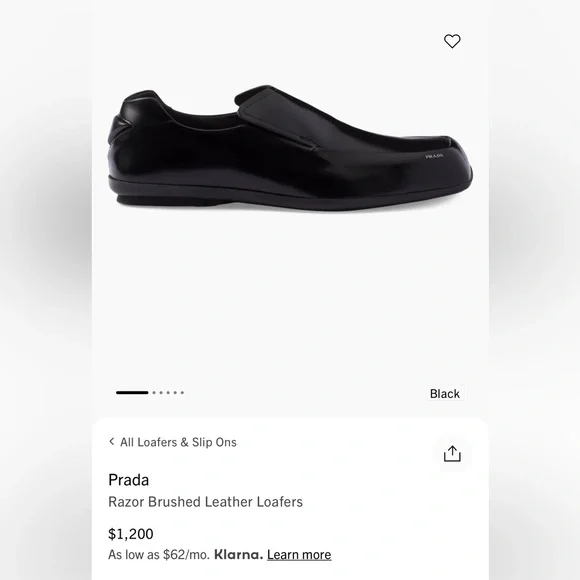The width and height of the screenshot is (580, 580).
Task: Tap the back chevron beside All Loafers
Action: tap(112, 441)
